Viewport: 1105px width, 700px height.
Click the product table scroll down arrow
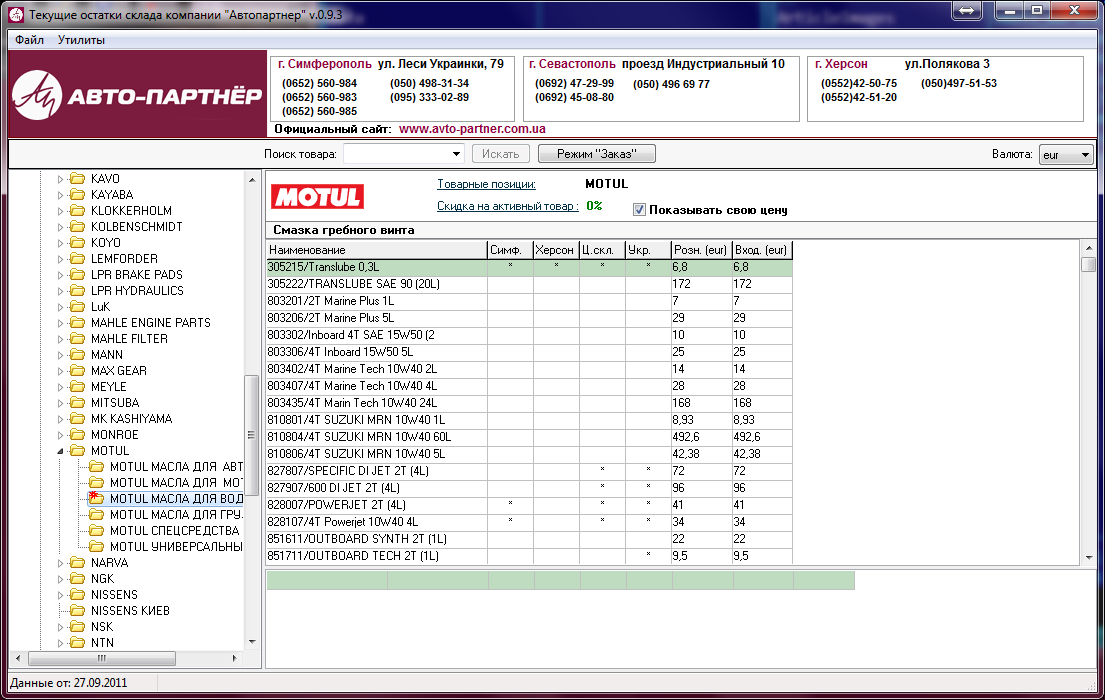coord(1089,558)
